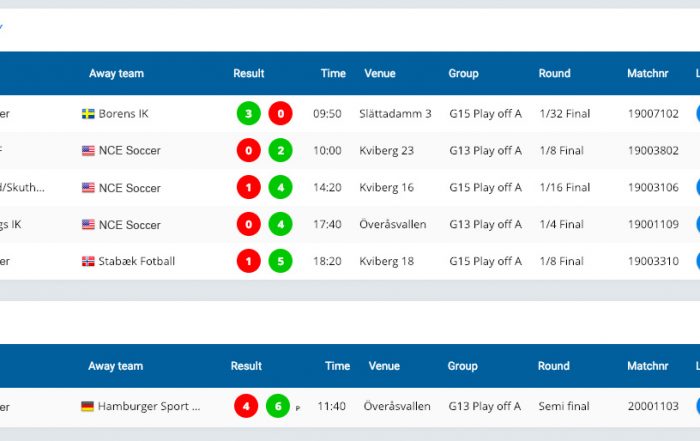The image size is (700, 441).
Task: Click Venue header in first table
Action: 380,73
